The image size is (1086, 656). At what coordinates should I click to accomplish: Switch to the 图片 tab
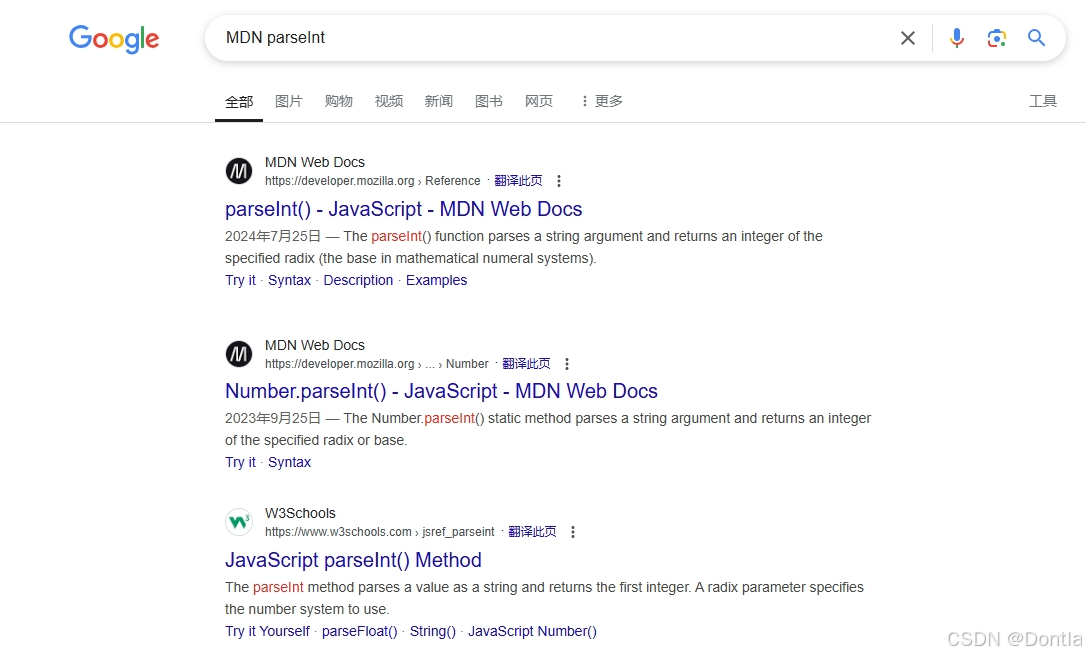pos(289,101)
